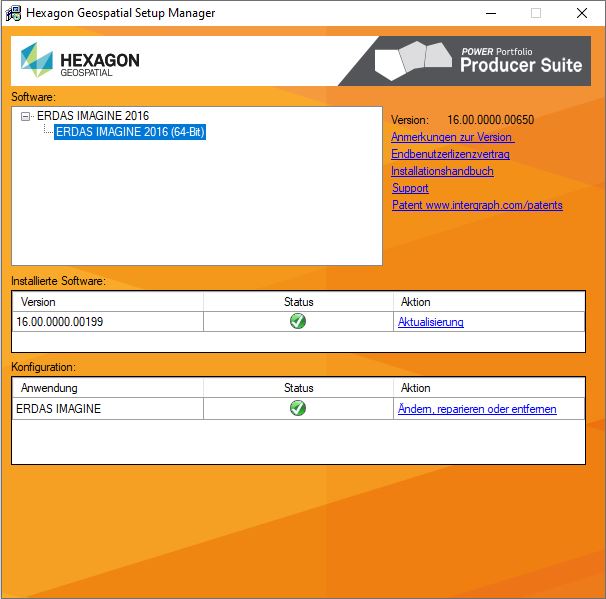The width and height of the screenshot is (606, 599).
Task: Click green check icon in Installierte Software row
Action: tap(298, 322)
